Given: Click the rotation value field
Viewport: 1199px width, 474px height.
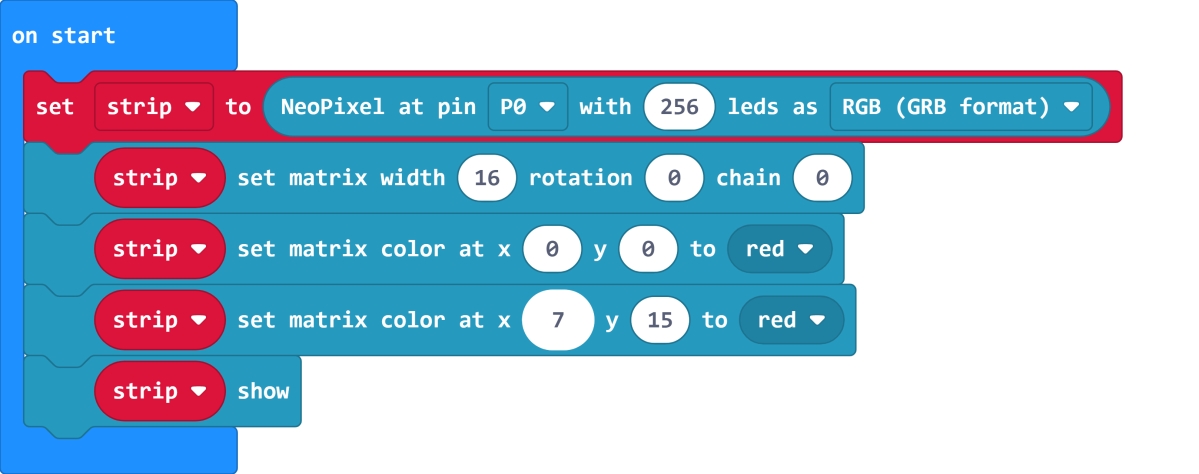Looking at the screenshot, I should click(675, 178).
